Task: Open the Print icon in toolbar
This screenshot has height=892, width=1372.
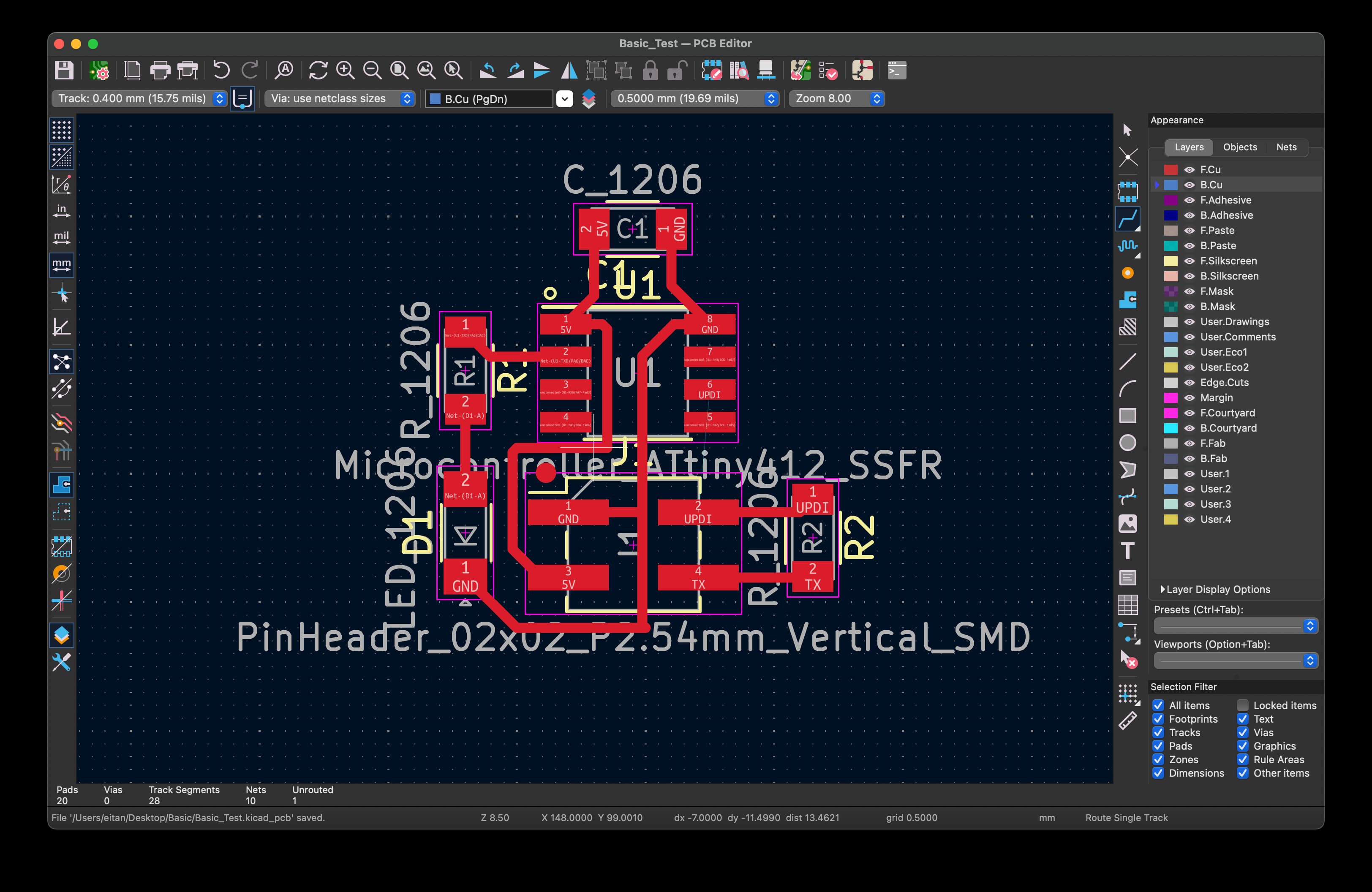Action: (x=160, y=70)
